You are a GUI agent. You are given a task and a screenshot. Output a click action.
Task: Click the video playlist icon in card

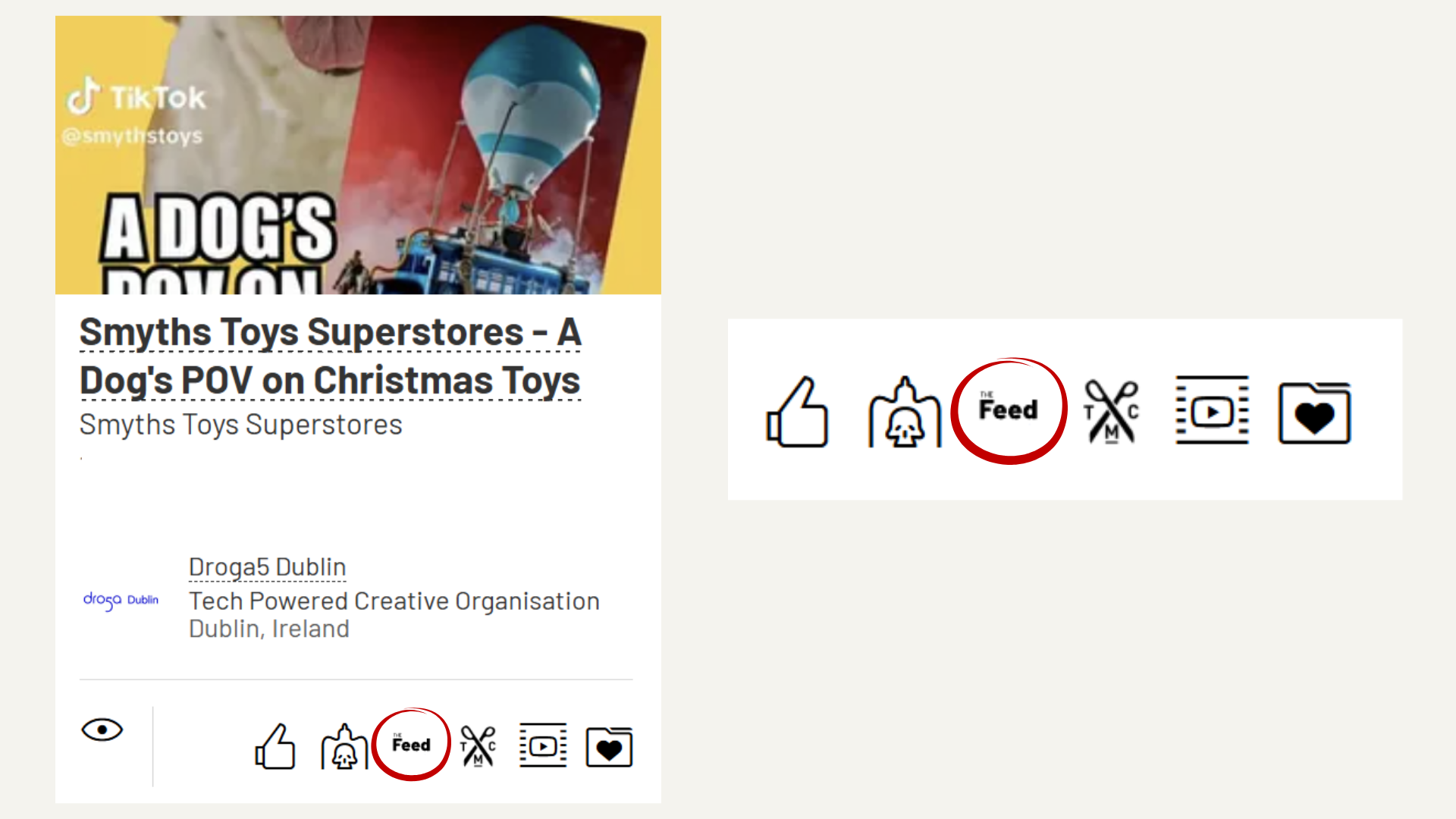click(543, 746)
